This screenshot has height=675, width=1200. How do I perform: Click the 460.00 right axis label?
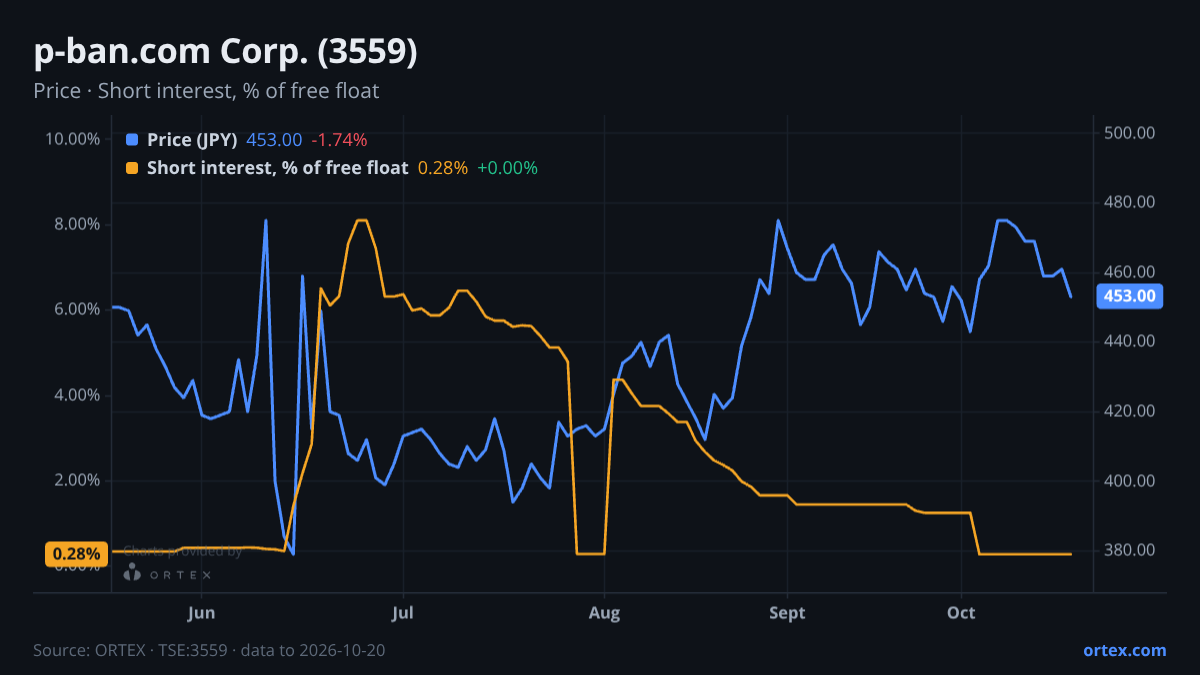1130,272
